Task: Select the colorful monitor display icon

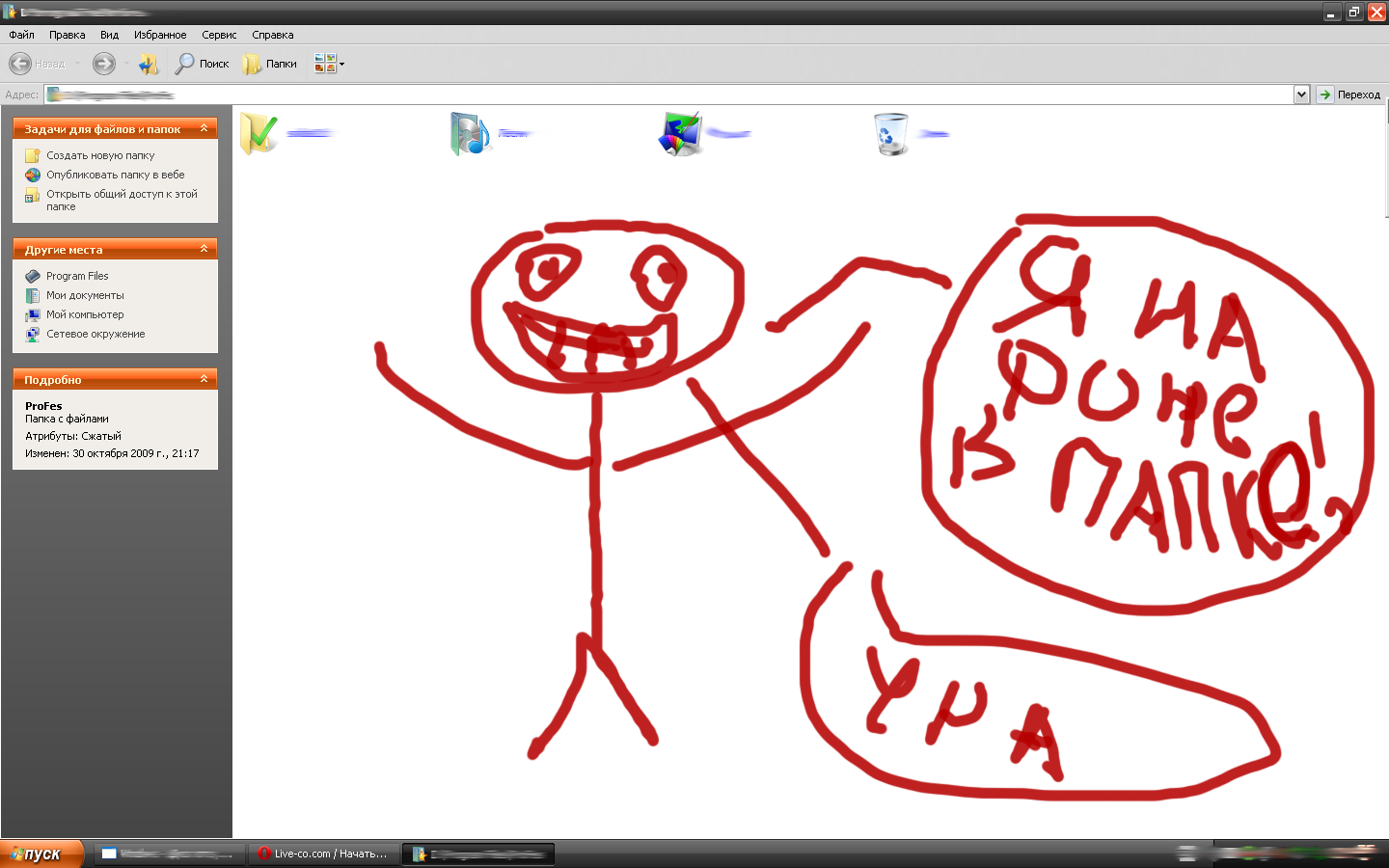Action: [x=681, y=133]
